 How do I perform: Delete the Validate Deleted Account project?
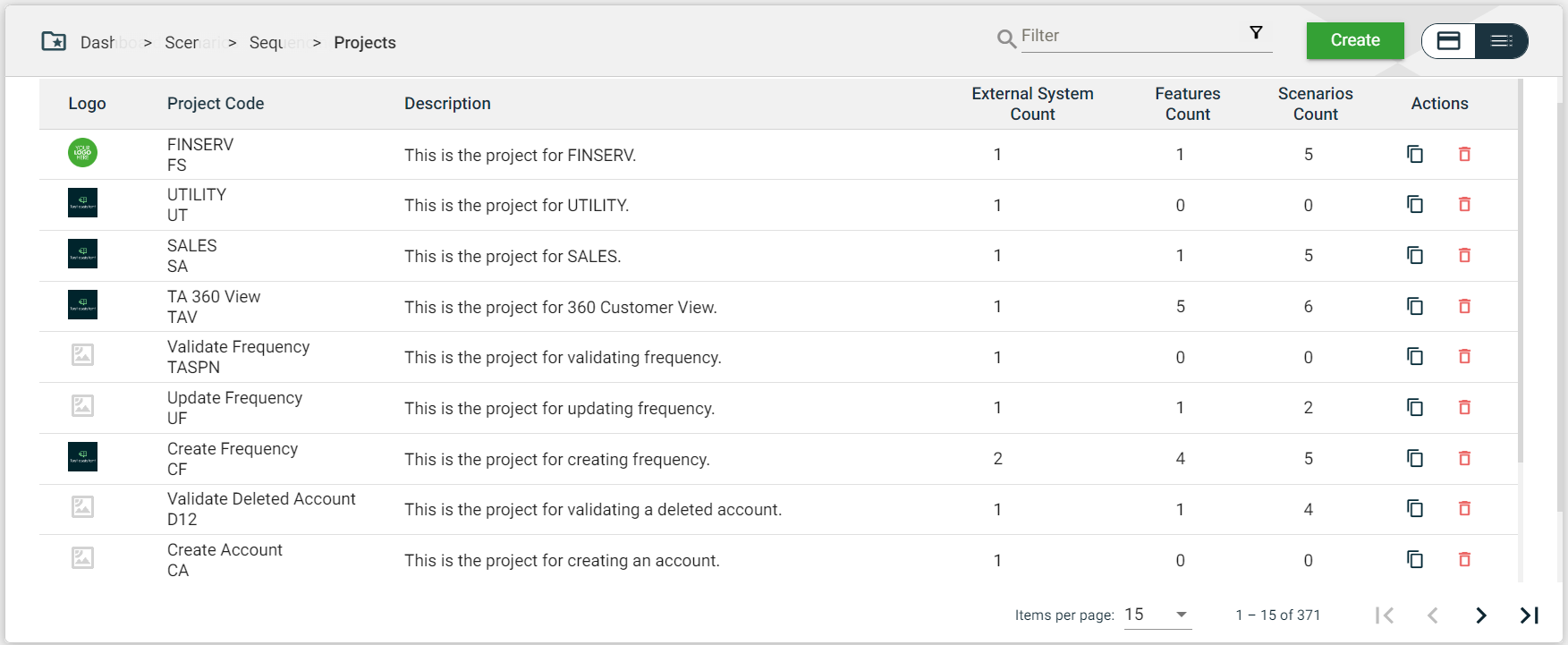(1464, 508)
